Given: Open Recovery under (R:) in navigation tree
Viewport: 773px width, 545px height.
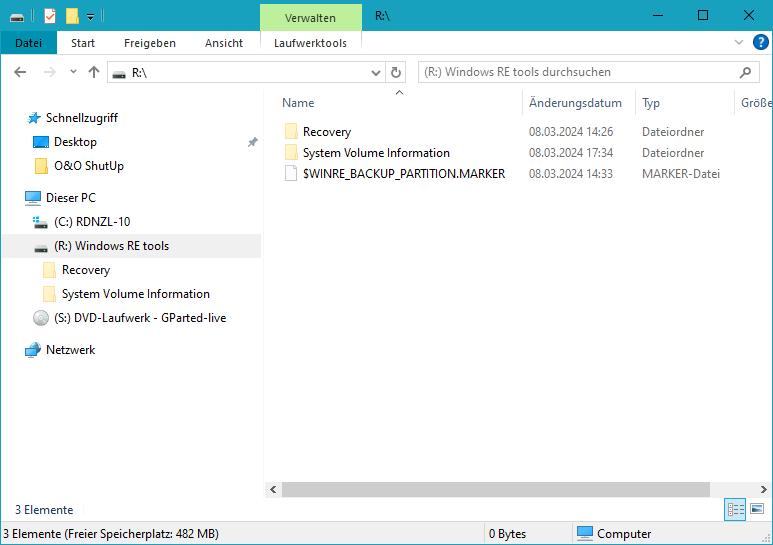Looking at the screenshot, I should [86, 270].
